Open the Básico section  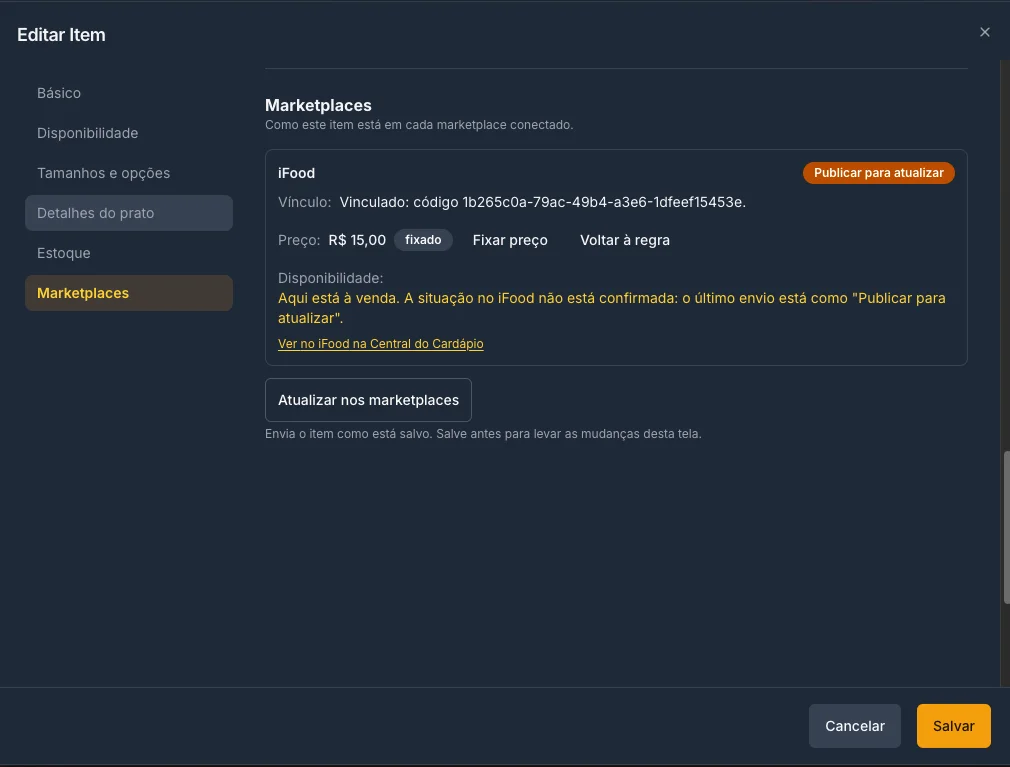pyautogui.click(x=129, y=93)
